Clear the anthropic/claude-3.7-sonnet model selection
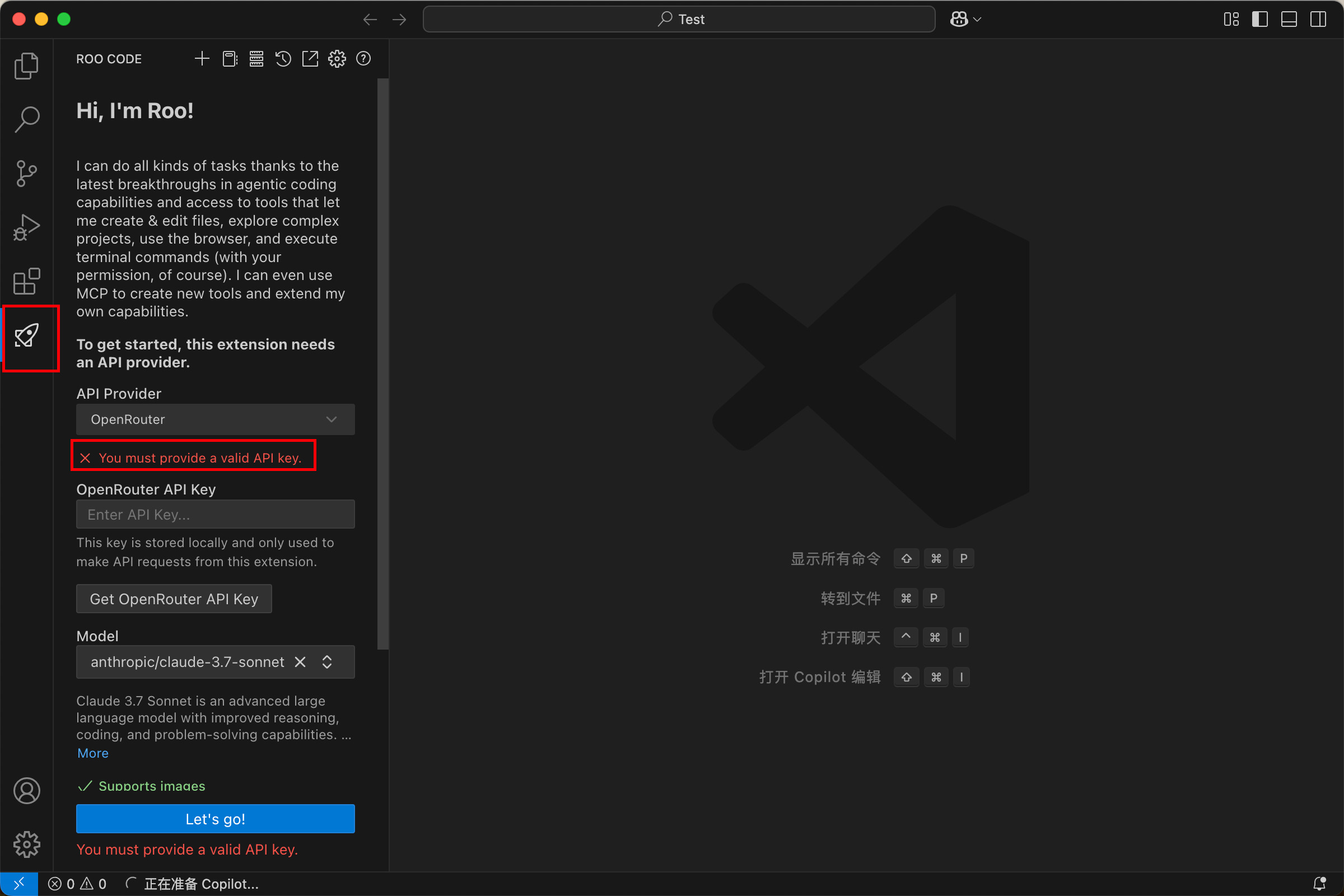The width and height of the screenshot is (1344, 896). point(300,662)
